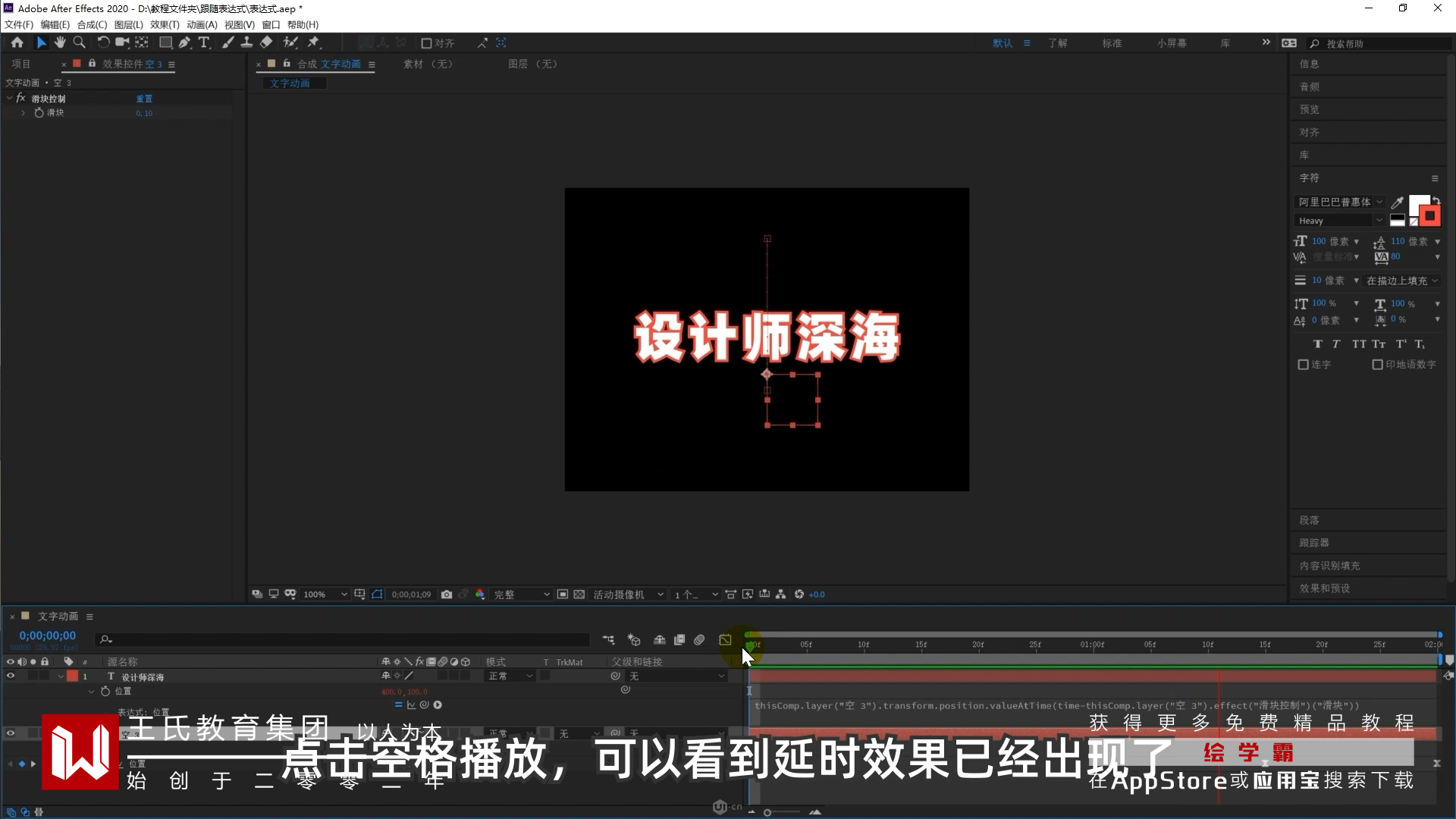Select the Puppet Pin tool
Image resolution: width=1456 pixels, height=819 pixels.
(x=313, y=42)
